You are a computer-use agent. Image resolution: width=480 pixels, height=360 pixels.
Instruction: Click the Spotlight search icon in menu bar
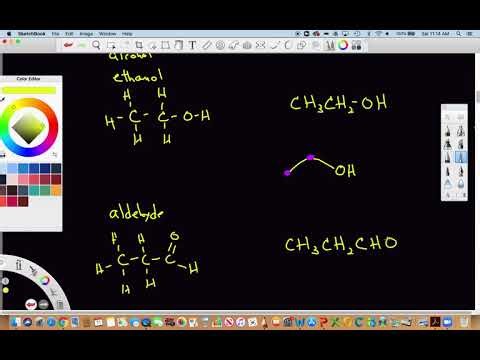(x=459, y=34)
